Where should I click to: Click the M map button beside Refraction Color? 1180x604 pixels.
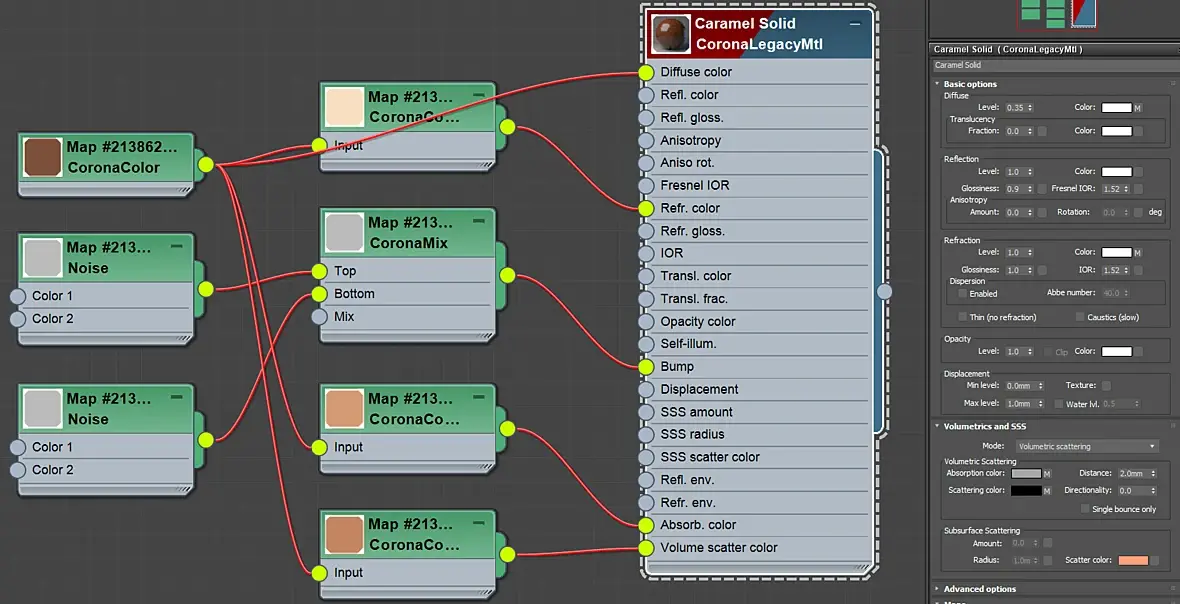(x=1138, y=253)
